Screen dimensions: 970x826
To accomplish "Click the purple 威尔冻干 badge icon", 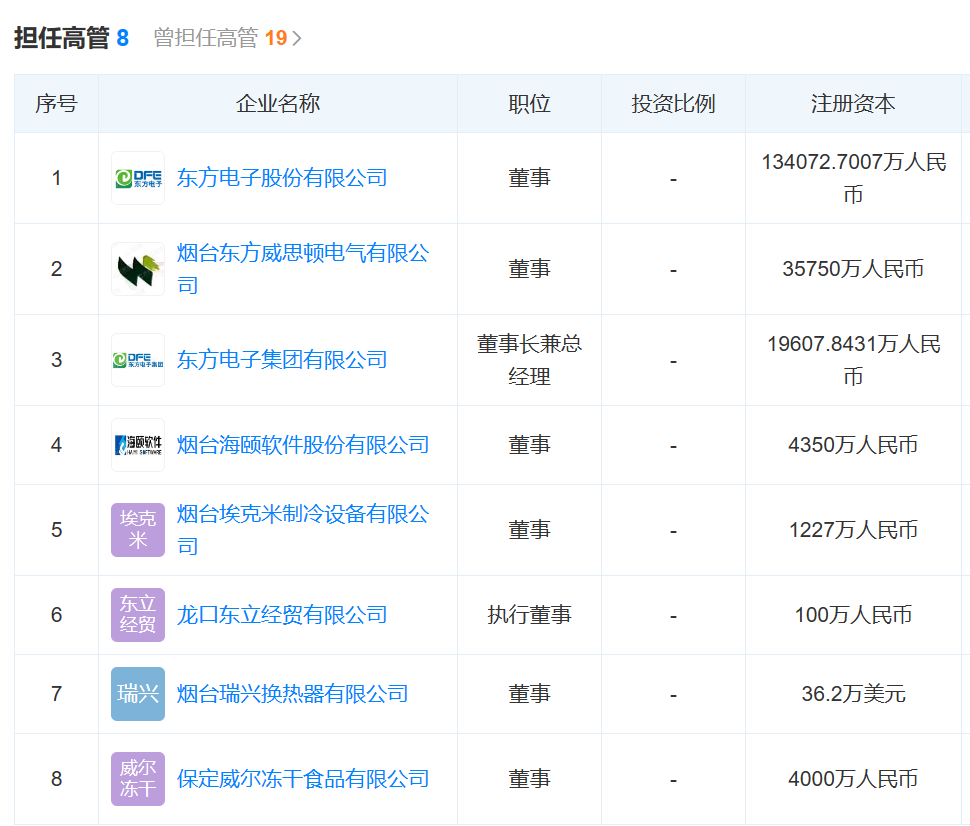I will (138, 778).
